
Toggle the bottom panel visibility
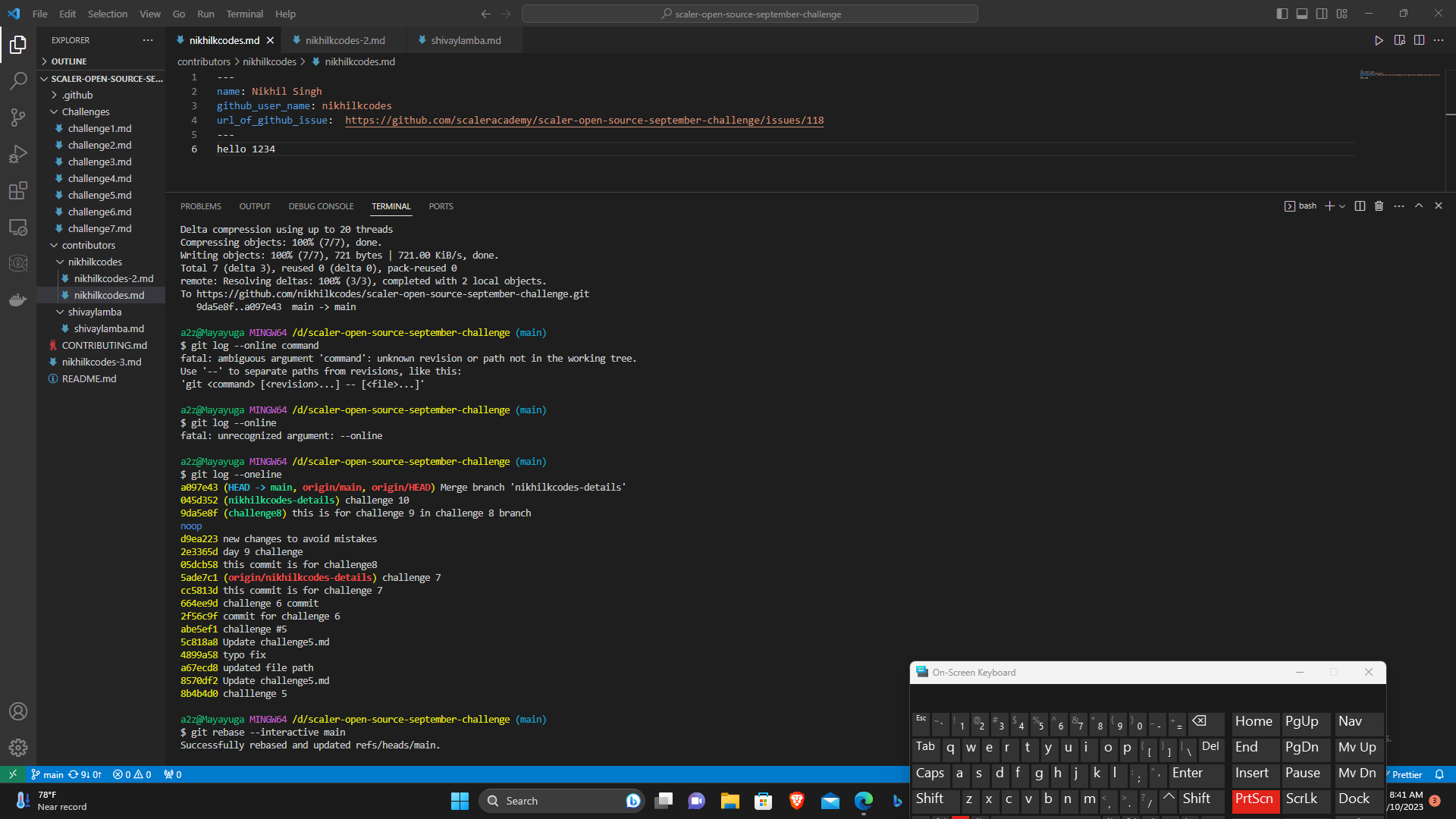1302,13
